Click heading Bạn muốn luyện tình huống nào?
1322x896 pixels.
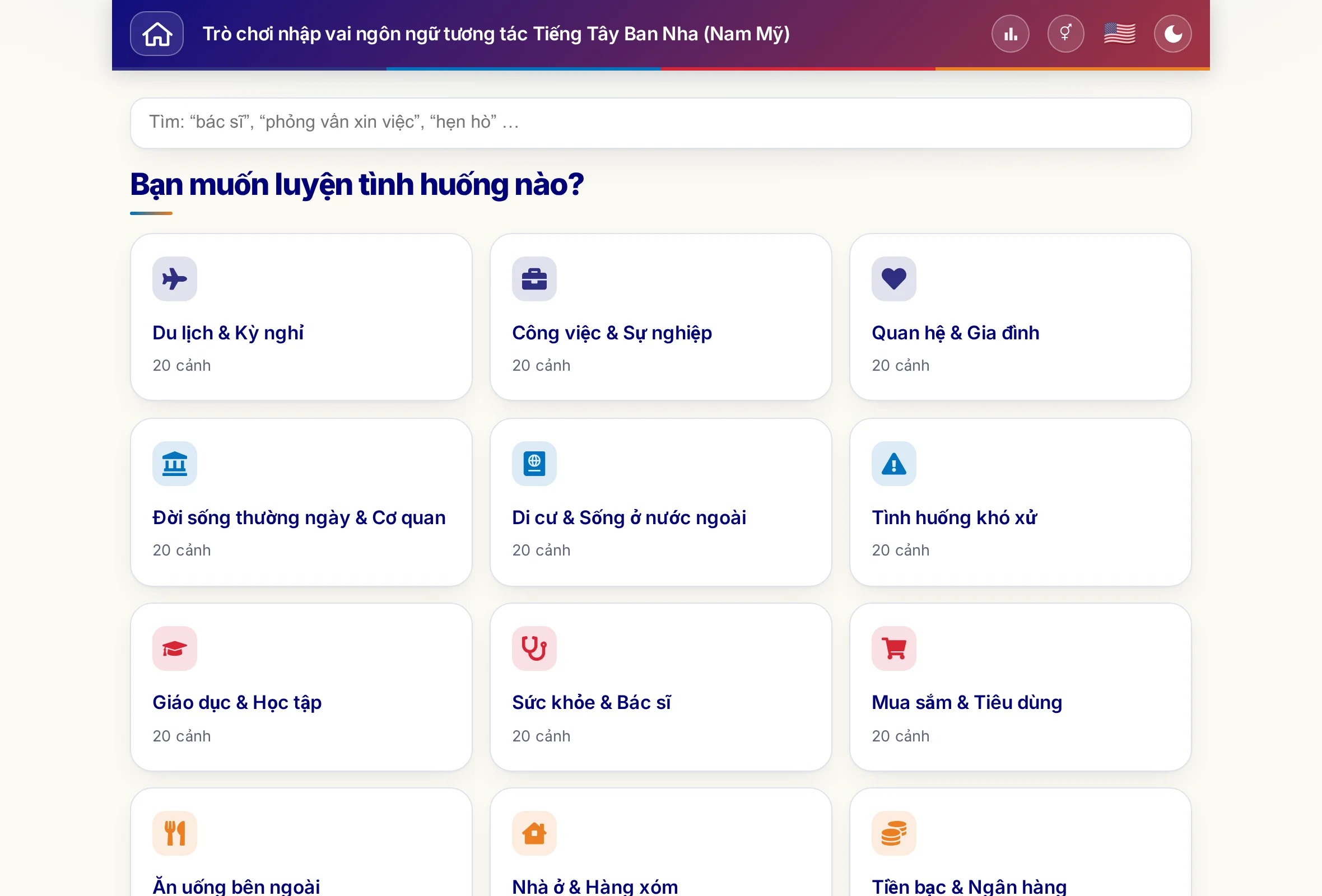pyautogui.click(x=357, y=185)
